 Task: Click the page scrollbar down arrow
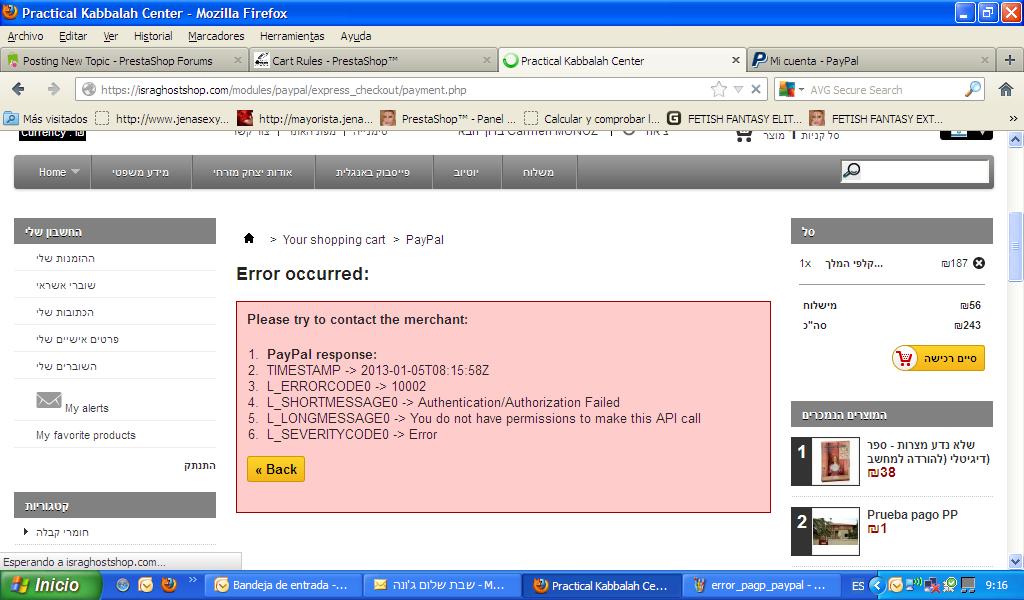1016,561
